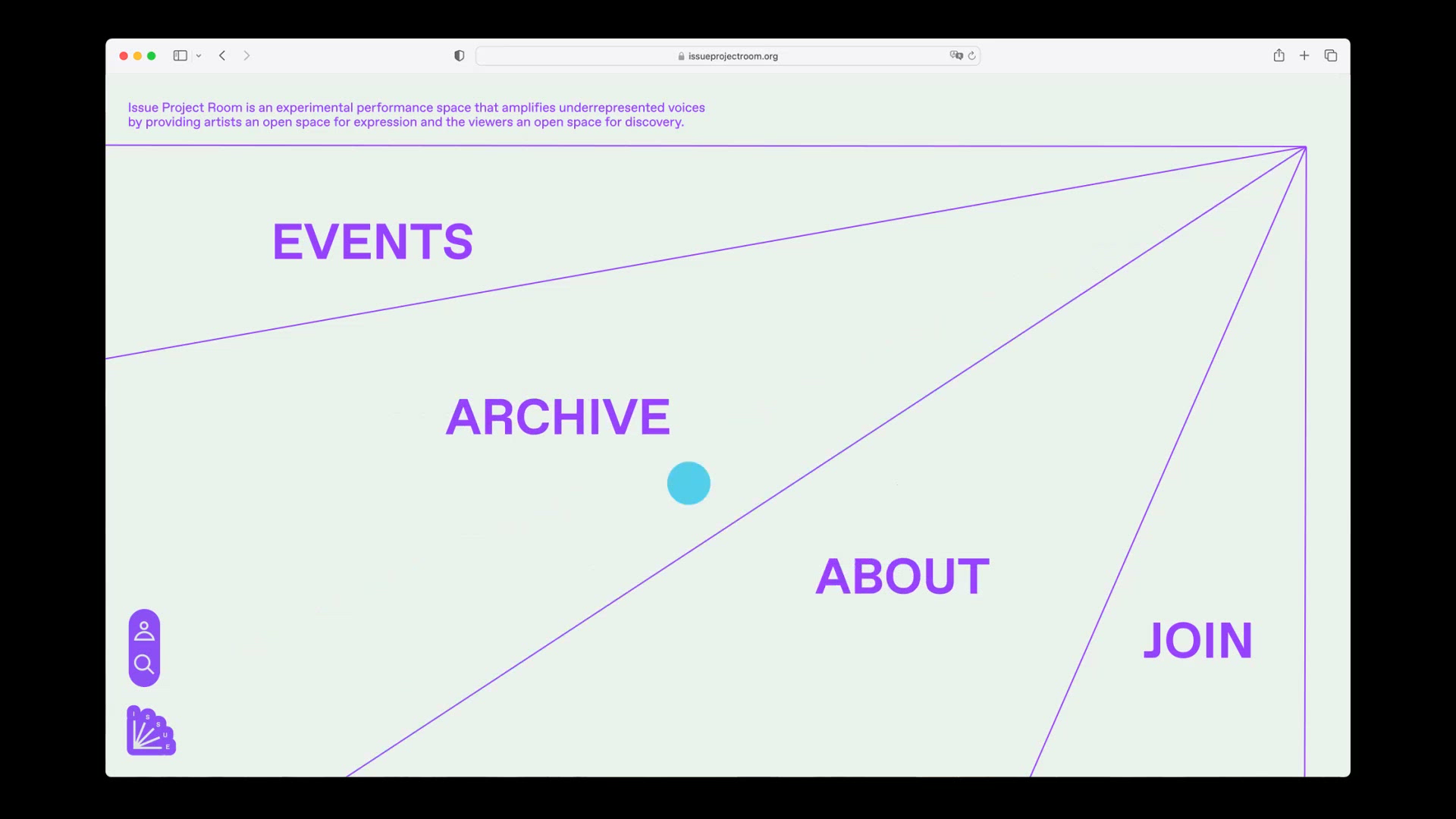The height and width of the screenshot is (819, 1456).
Task: Open a new tab with plus icon
Action: pyautogui.click(x=1304, y=55)
